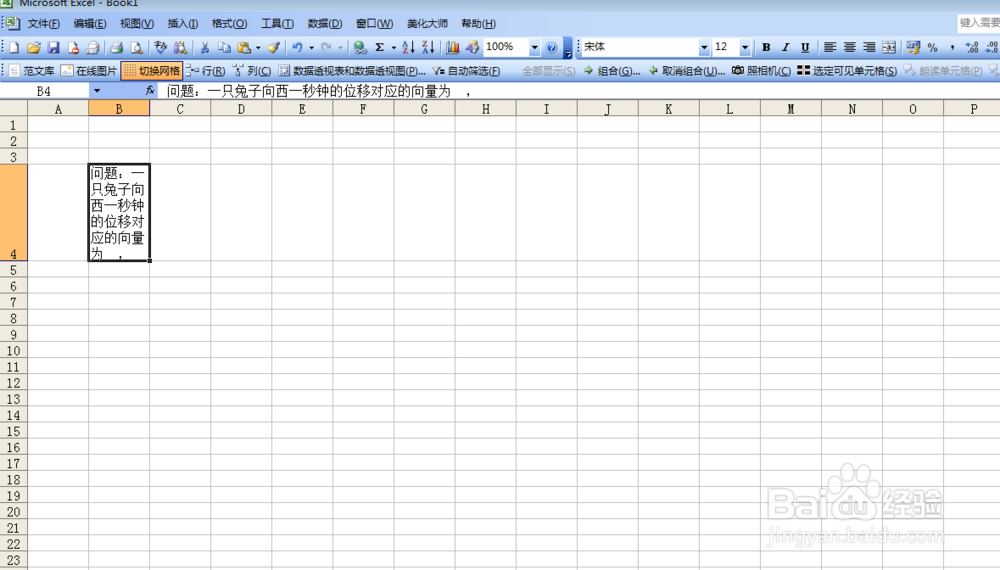The width and height of the screenshot is (1000, 570).
Task: Open Print Preview
Action: point(136,47)
